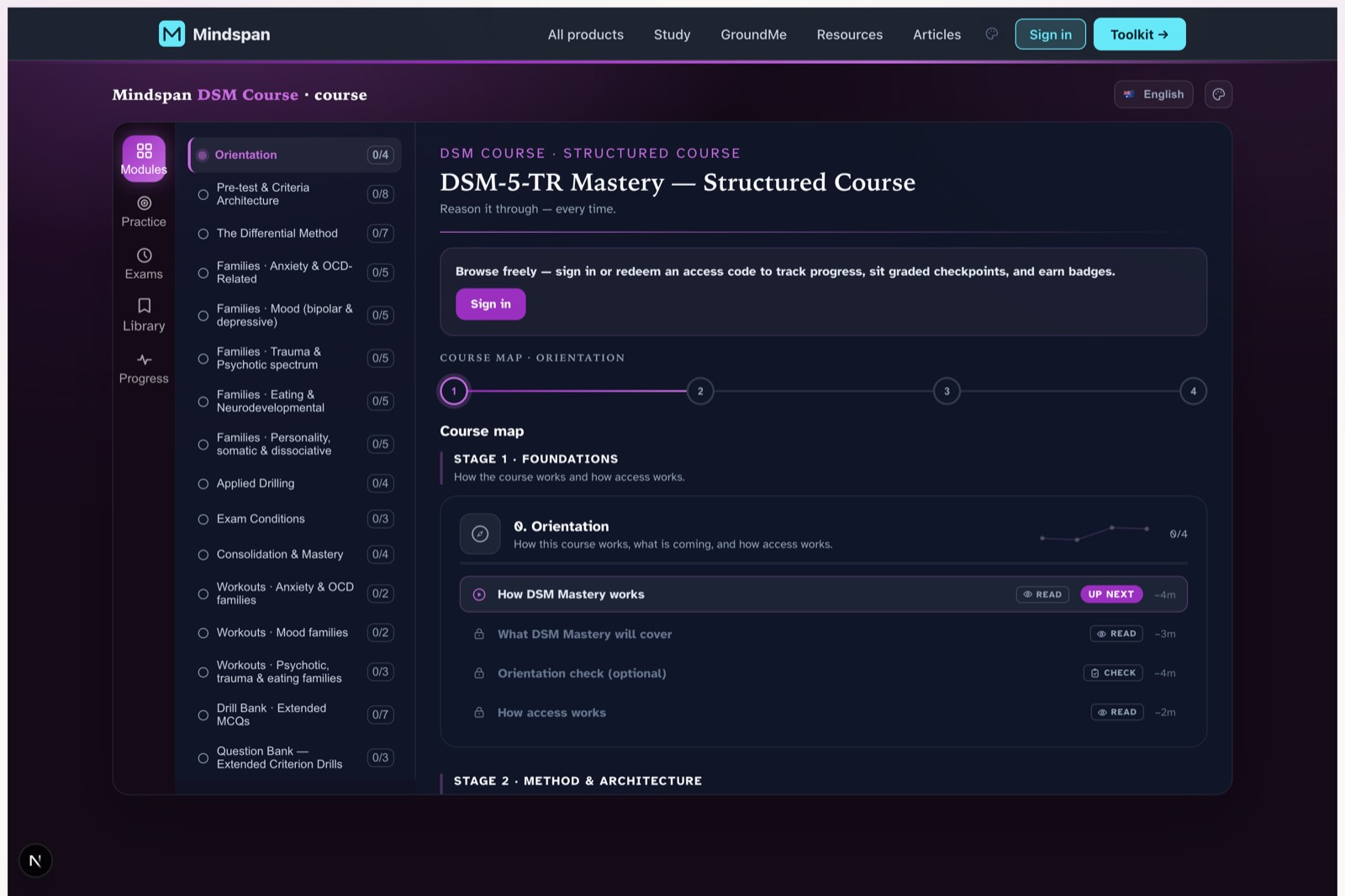Open the Practice sidebar section
1345x896 pixels.
click(144, 211)
